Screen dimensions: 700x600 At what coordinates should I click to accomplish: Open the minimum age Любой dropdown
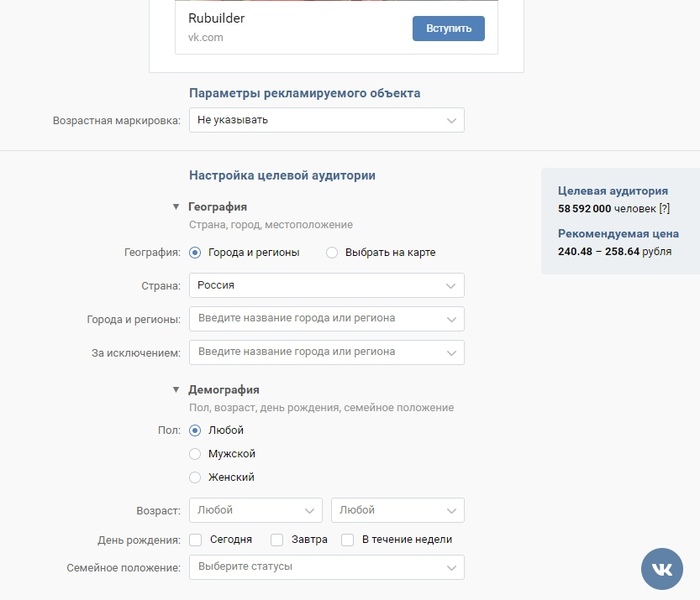tap(255, 510)
